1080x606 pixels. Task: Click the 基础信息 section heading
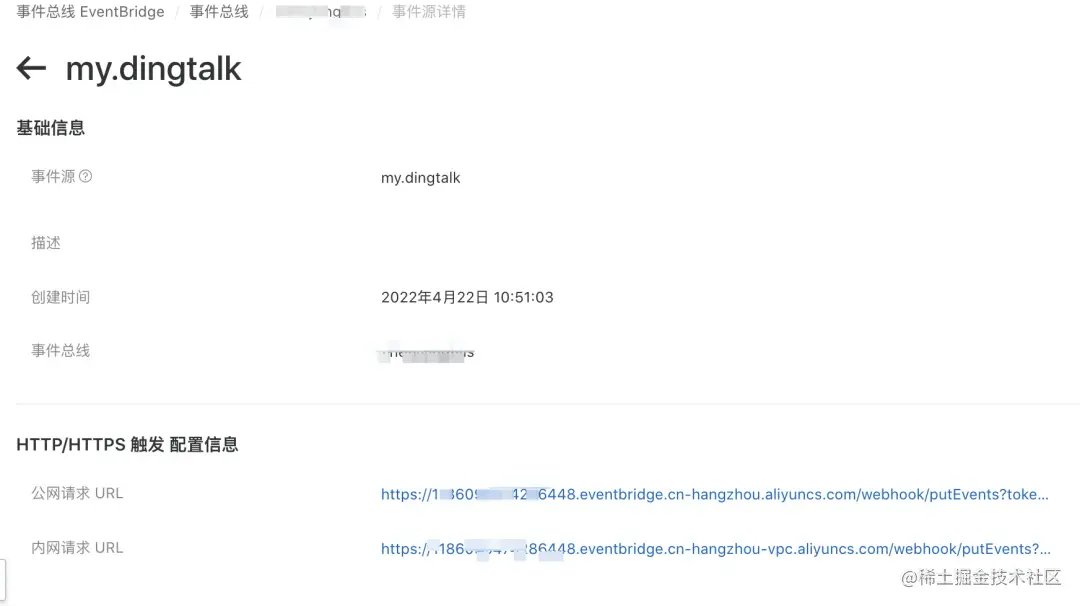click(50, 128)
